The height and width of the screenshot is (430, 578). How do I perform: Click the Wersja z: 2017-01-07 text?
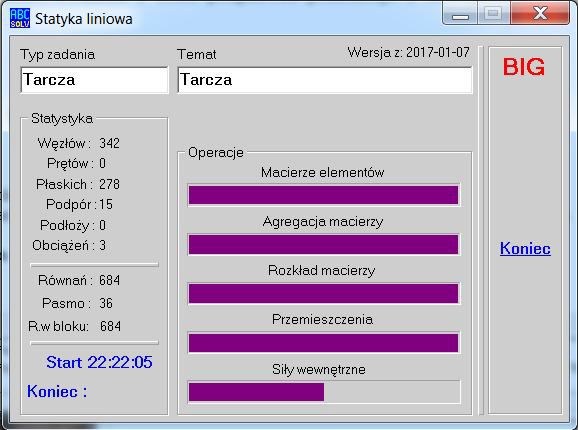point(408,52)
